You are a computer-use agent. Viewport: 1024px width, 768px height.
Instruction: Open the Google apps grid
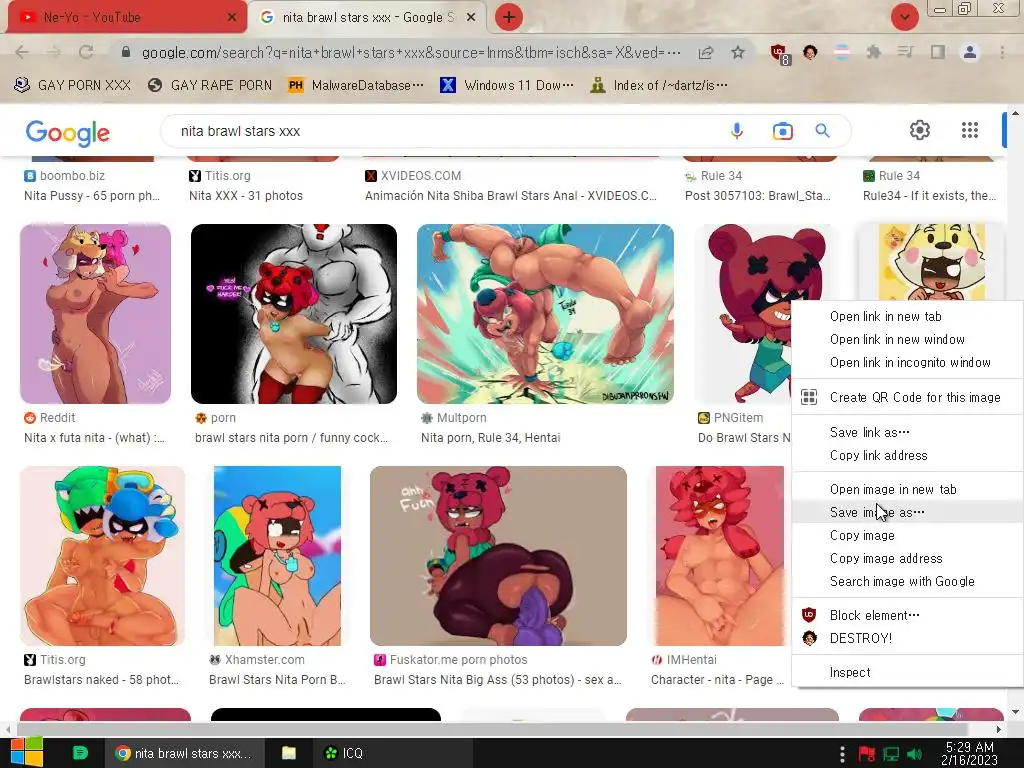(x=970, y=130)
